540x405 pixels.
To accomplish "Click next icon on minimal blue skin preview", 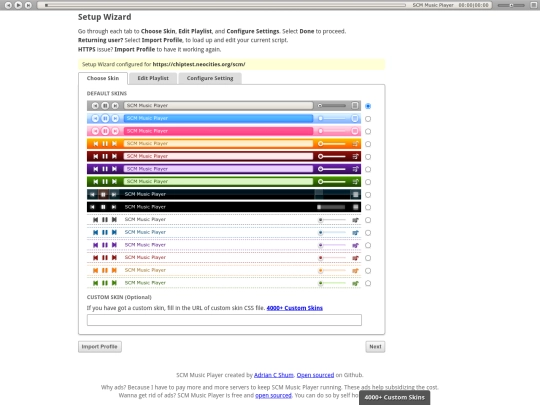I will [114, 232].
